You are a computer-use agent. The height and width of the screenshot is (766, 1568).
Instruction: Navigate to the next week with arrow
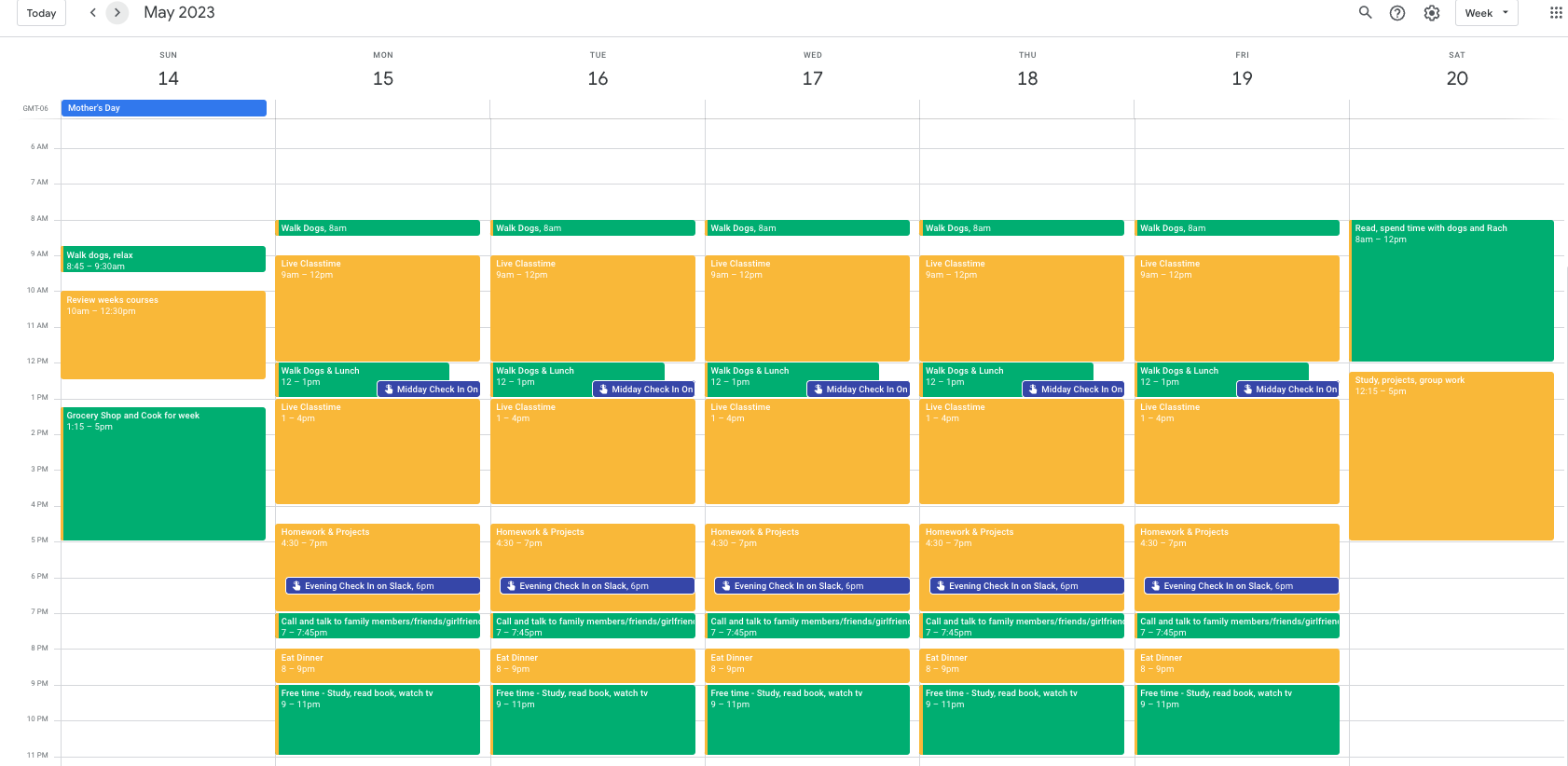pyautogui.click(x=117, y=13)
